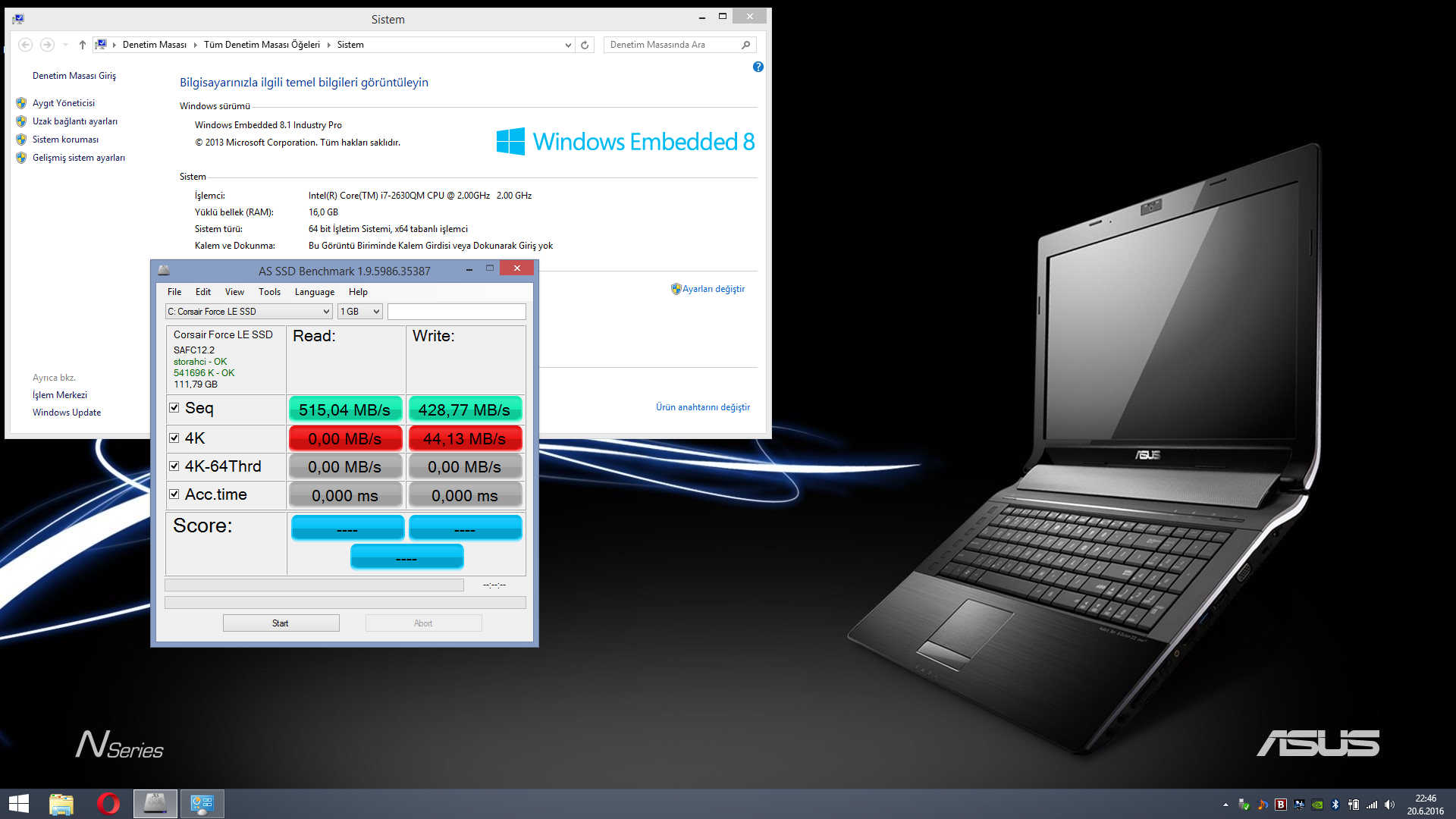1456x819 pixels.
Task: Expand the address bar history dropdown arrow
Action: tap(568, 45)
